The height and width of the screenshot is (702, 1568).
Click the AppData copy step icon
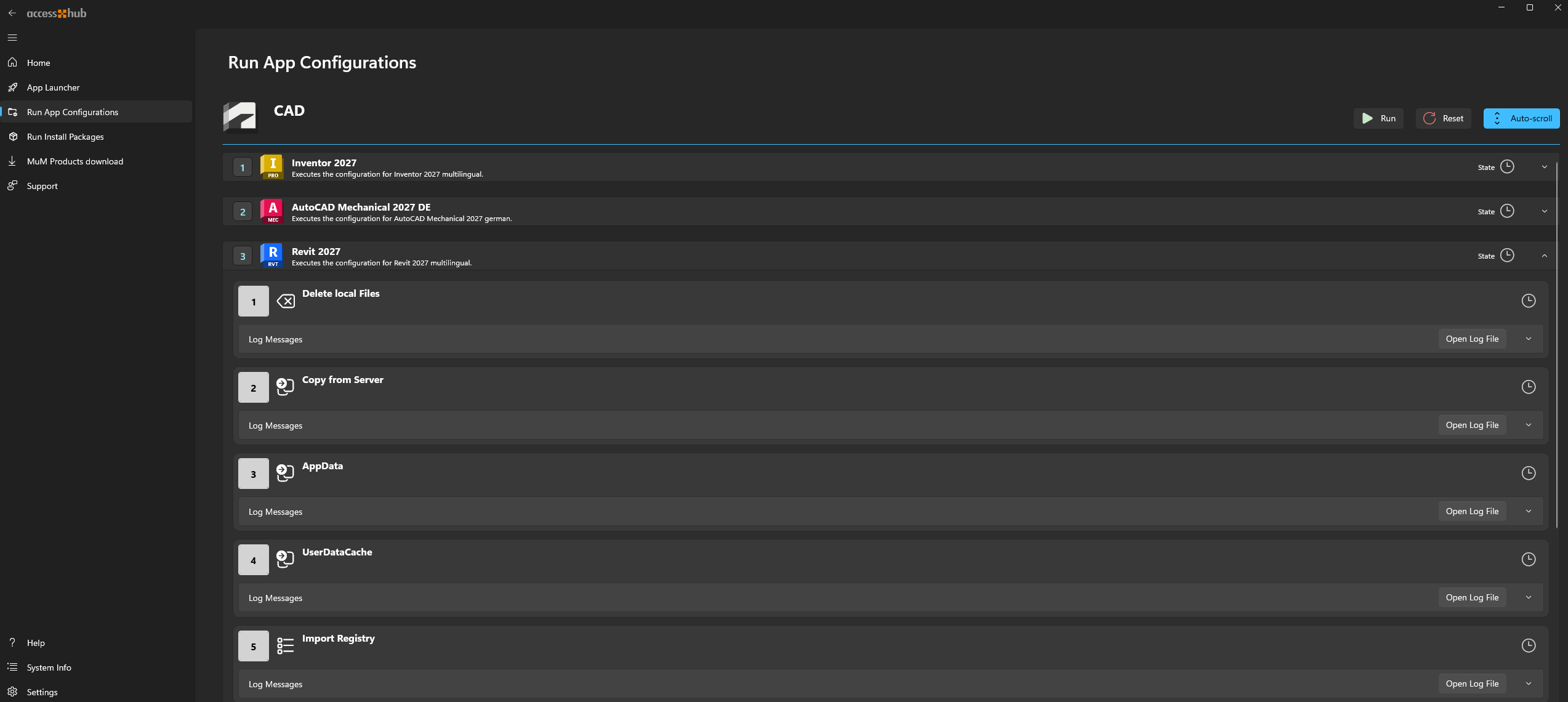tap(285, 473)
